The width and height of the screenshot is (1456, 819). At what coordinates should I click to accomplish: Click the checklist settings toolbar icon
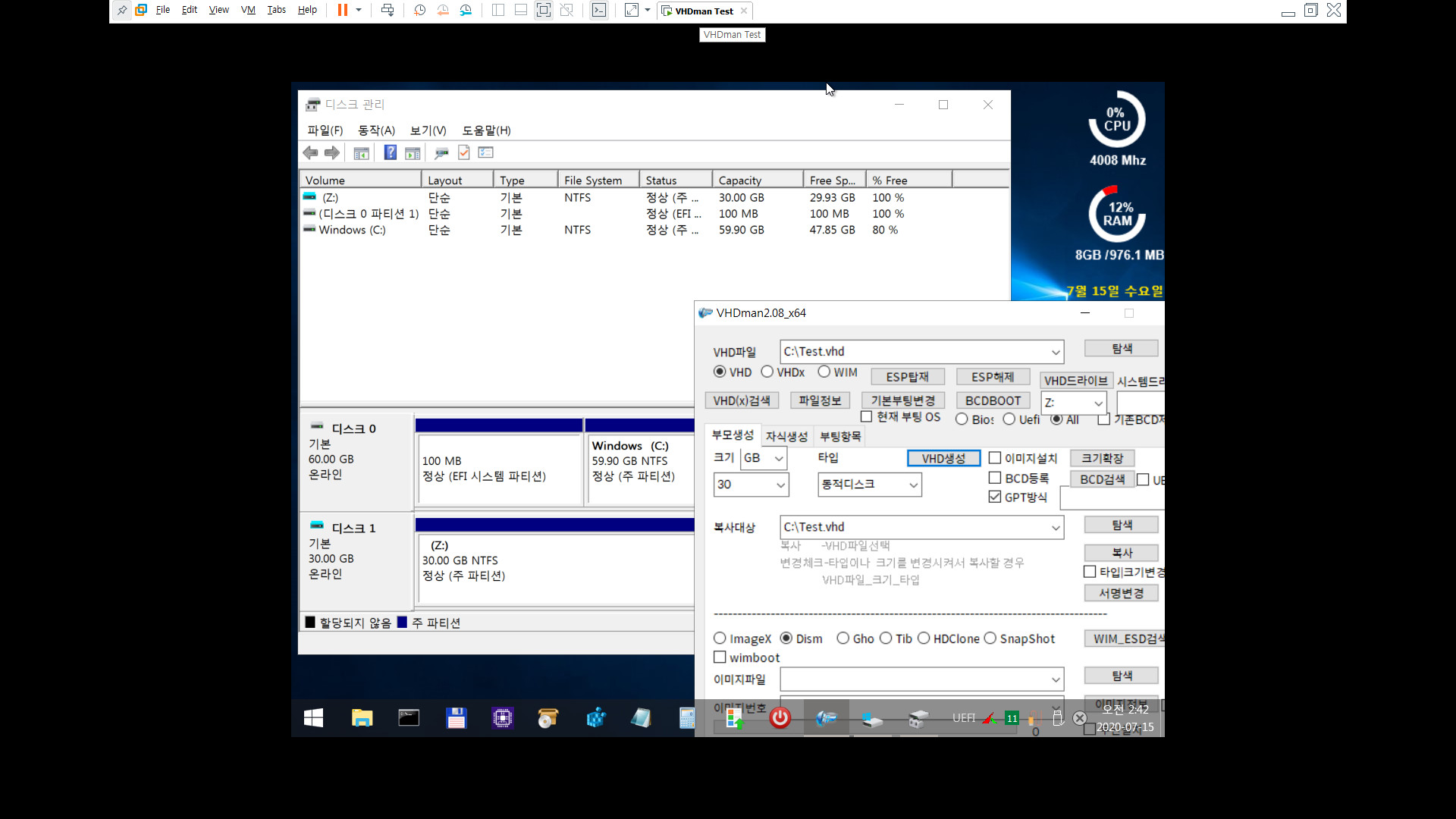486,152
